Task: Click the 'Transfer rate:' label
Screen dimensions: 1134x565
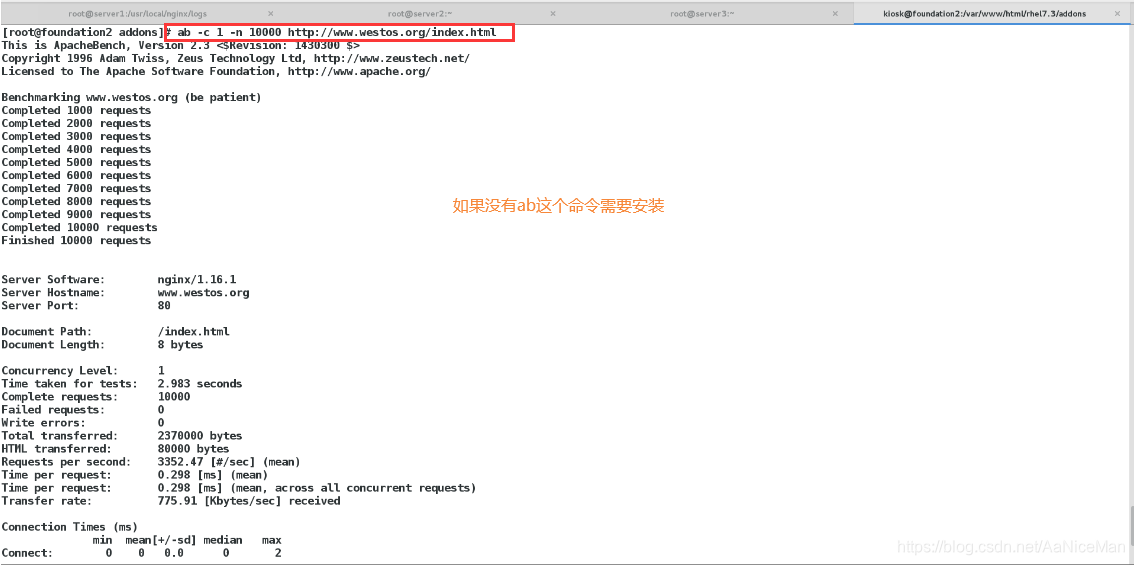Action: click(x=47, y=501)
